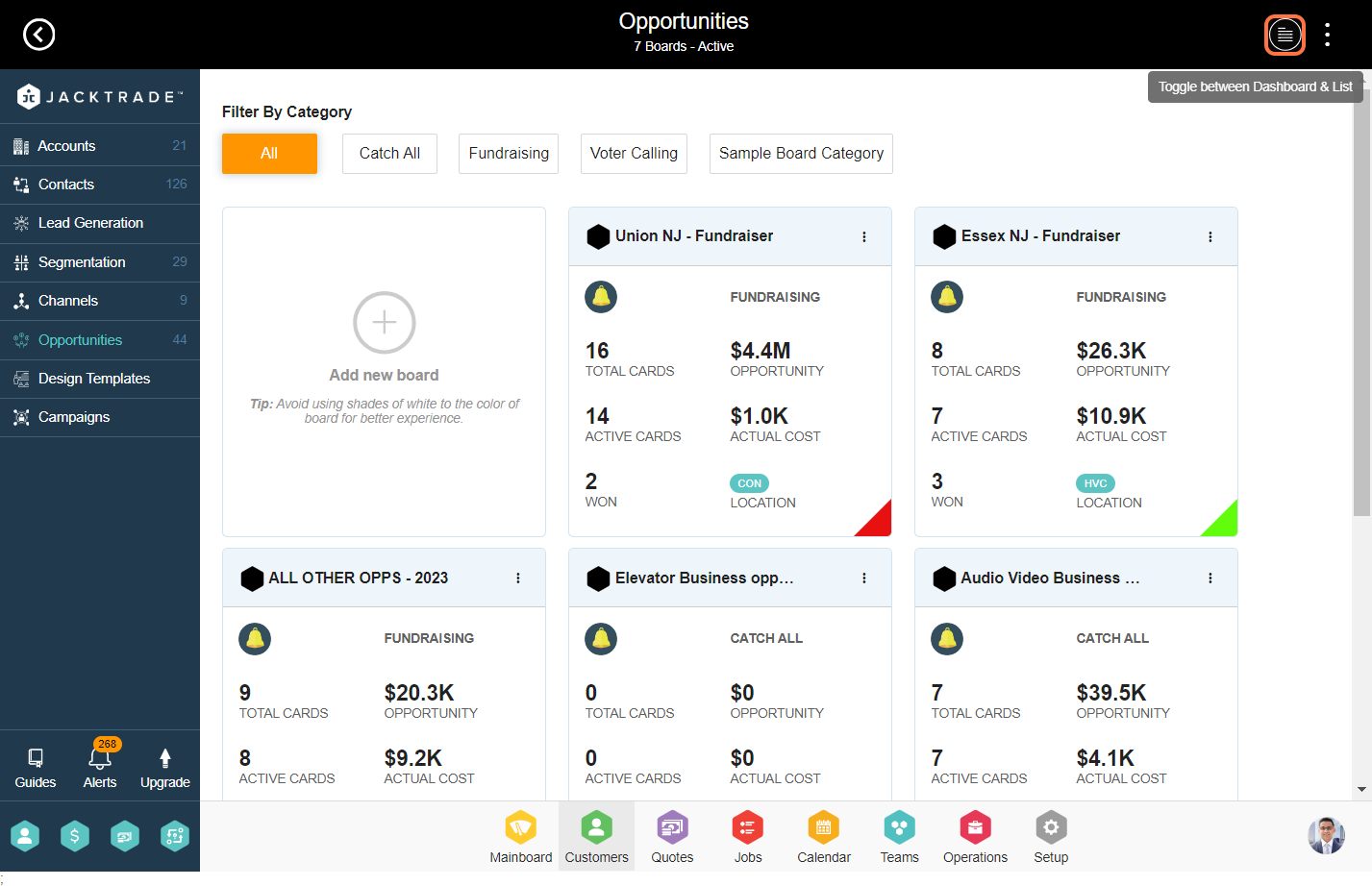Image resolution: width=1372 pixels, height=886 pixels.
Task: Open Quotes from the bottom dock
Action: coord(672,837)
